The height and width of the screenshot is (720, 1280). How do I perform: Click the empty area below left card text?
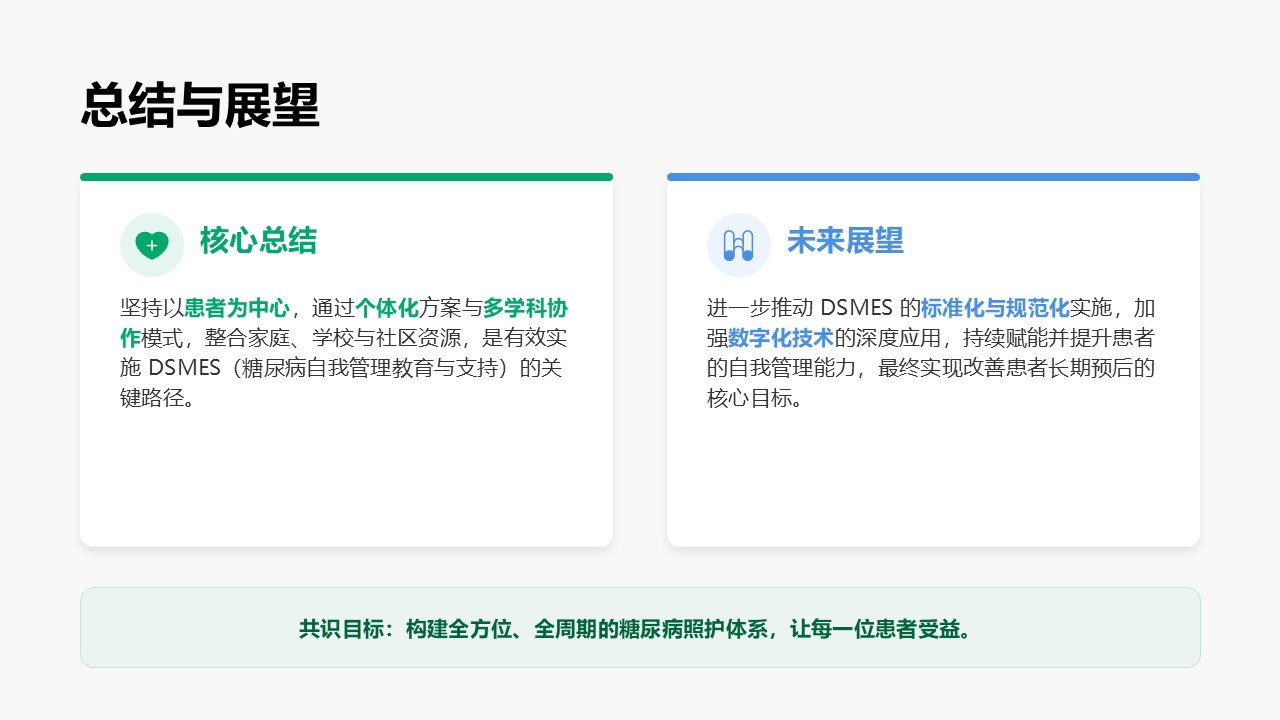(346, 480)
